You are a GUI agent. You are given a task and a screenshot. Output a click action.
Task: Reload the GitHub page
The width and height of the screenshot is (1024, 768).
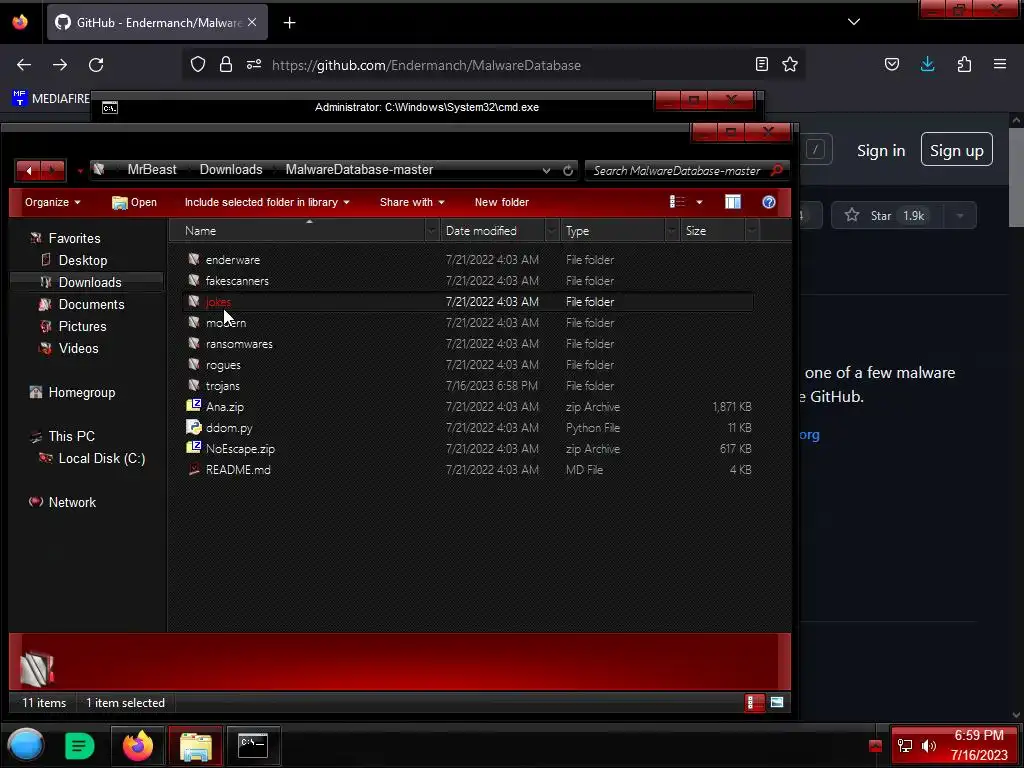click(x=96, y=65)
